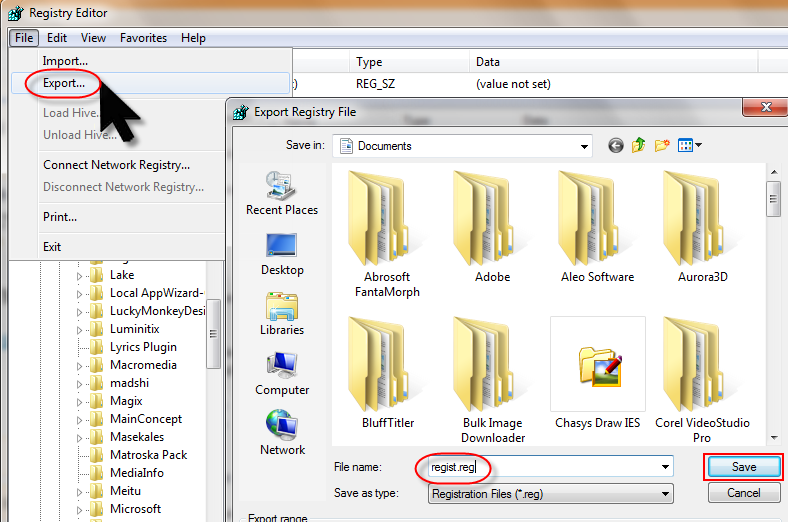
Task: Choose Import from the File menu
Action: (151, 61)
